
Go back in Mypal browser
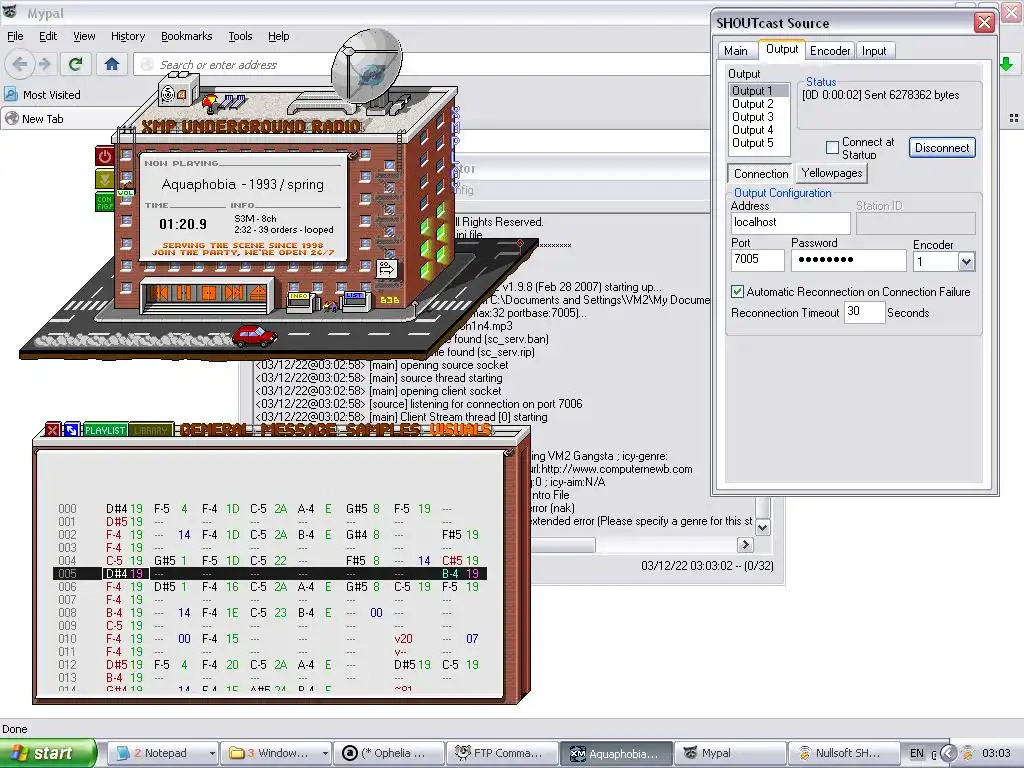(20, 64)
